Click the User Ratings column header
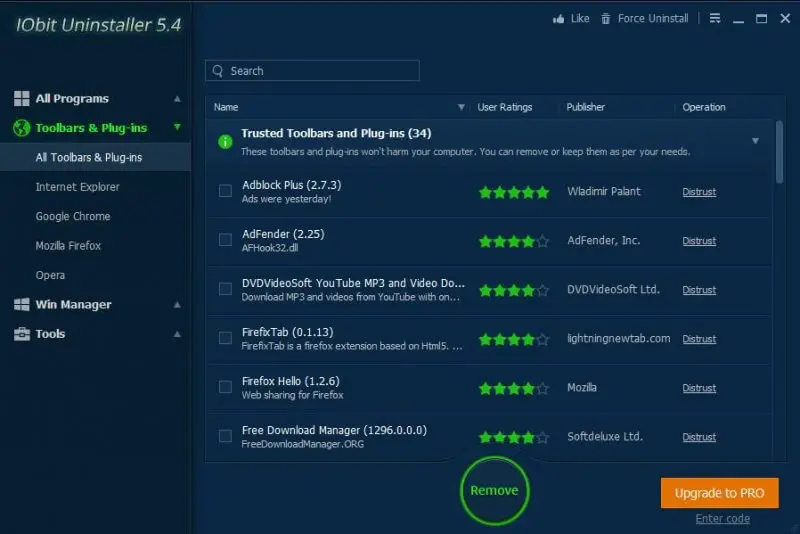This screenshot has height=534, width=800. [505, 107]
